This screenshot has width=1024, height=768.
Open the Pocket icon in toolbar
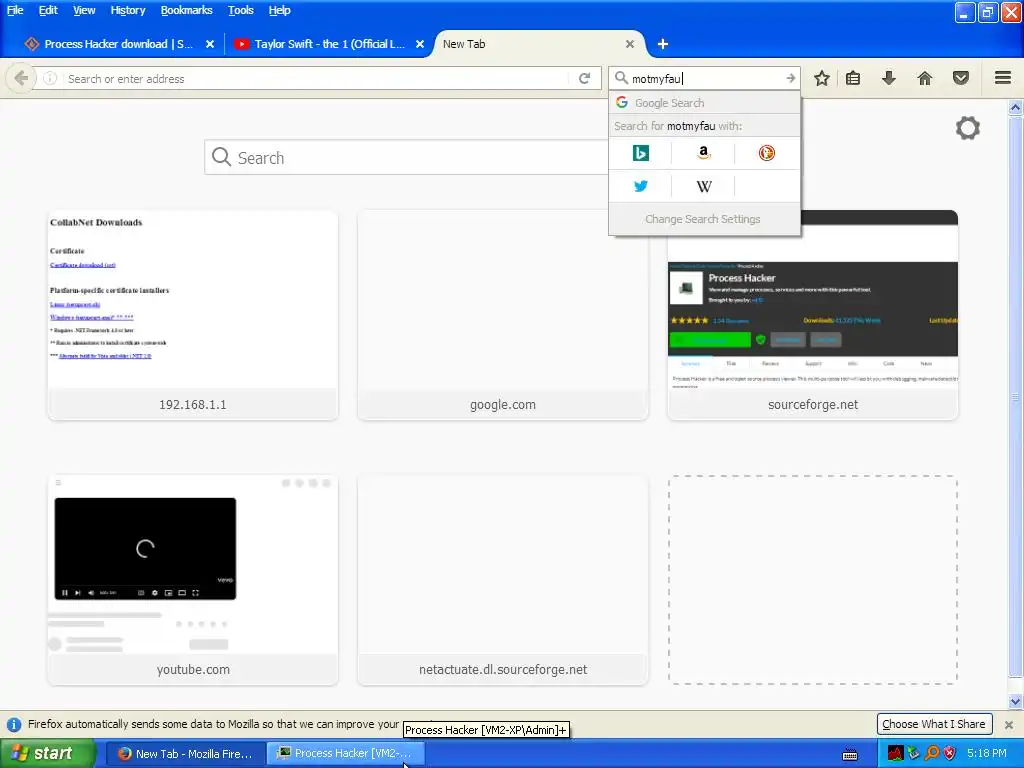point(961,78)
